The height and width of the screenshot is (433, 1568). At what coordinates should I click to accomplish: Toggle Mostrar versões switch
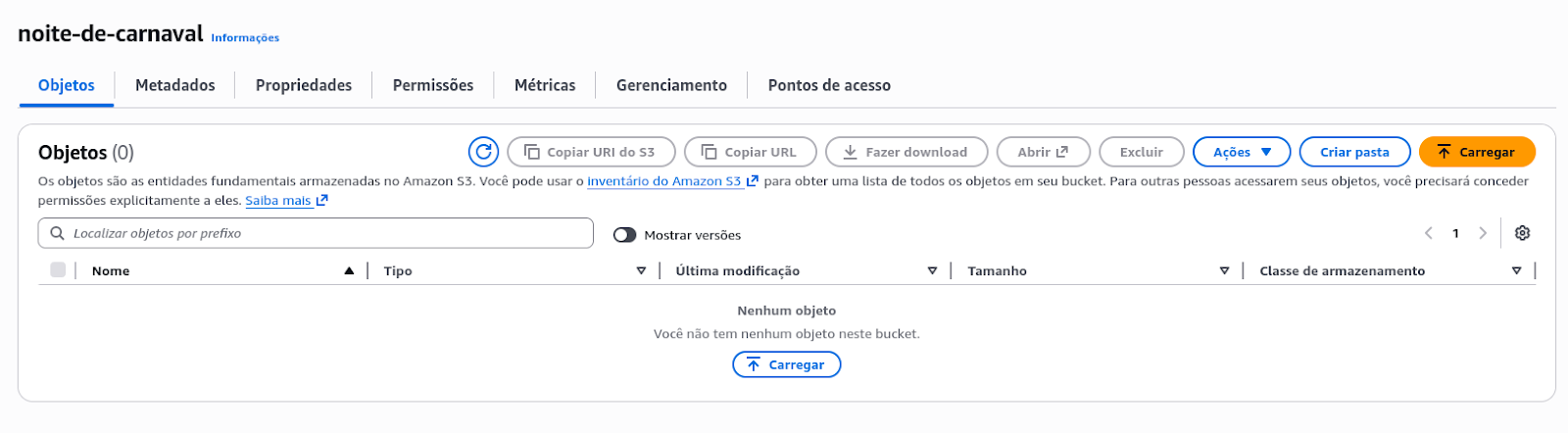click(624, 235)
